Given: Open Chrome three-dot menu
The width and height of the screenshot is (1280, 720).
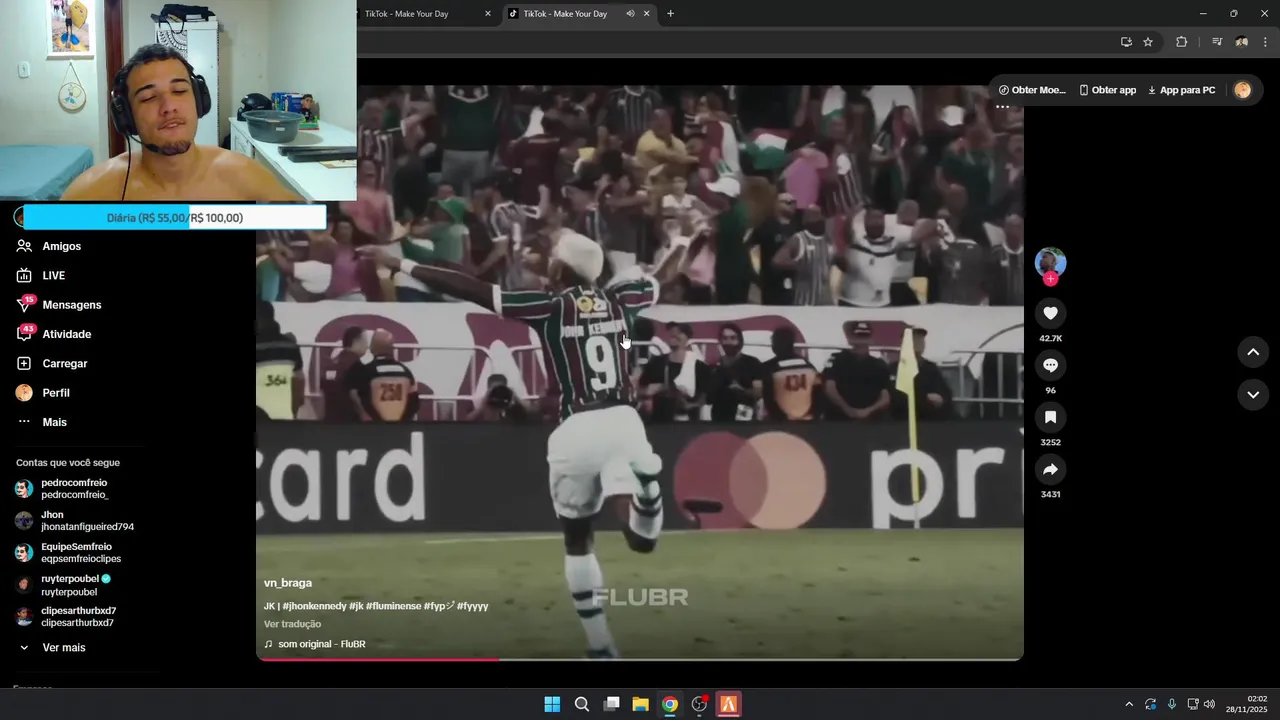Looking at the screenshot, I should coord(1265,42).
